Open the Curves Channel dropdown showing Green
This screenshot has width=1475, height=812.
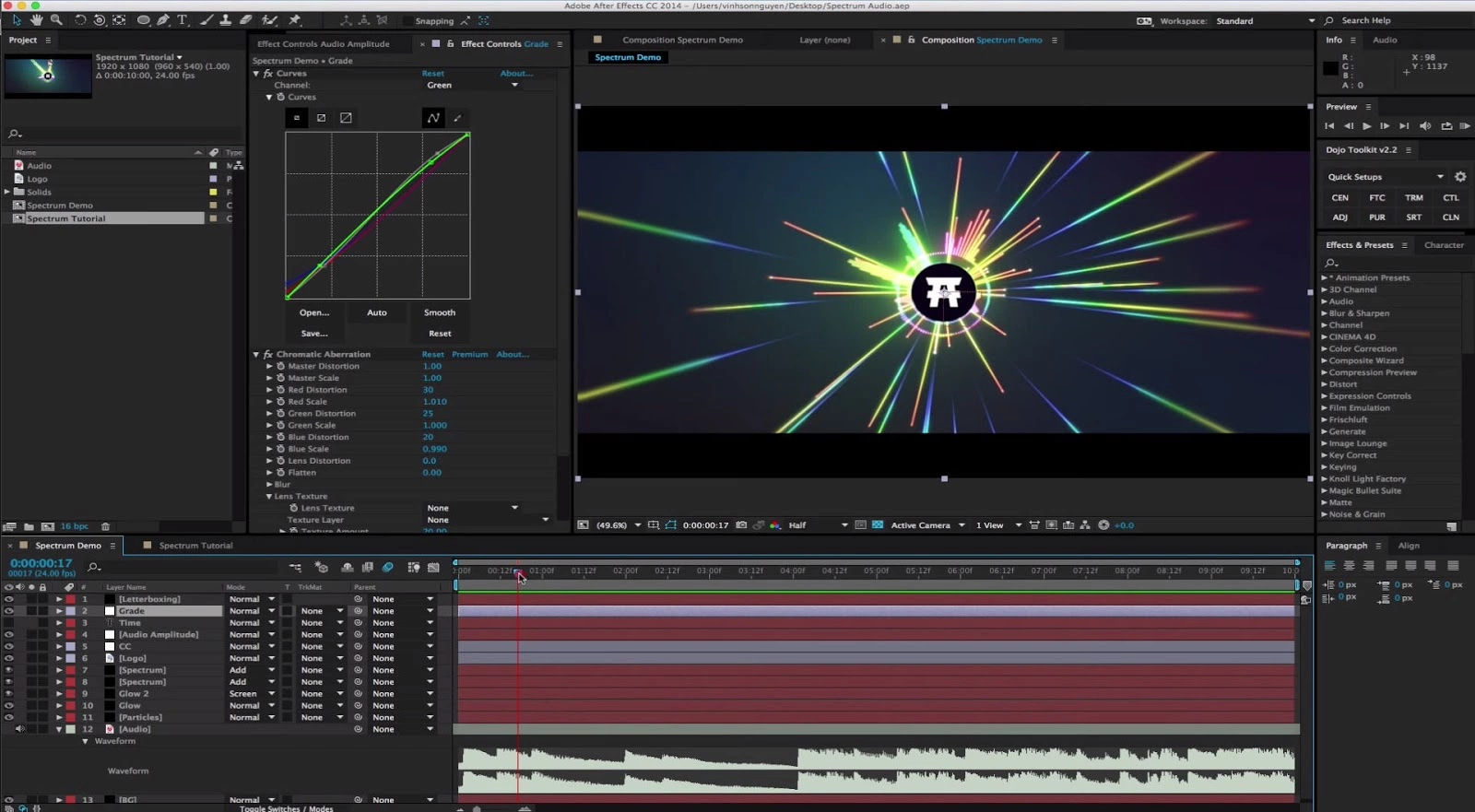pyautogui.click(x=472, y=85)
